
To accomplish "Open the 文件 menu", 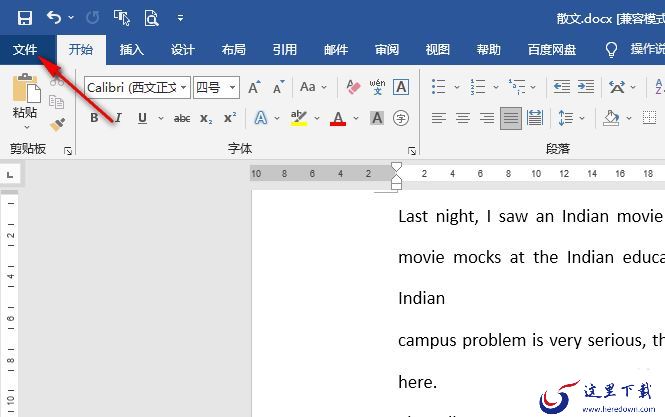I will coord(25,50).
